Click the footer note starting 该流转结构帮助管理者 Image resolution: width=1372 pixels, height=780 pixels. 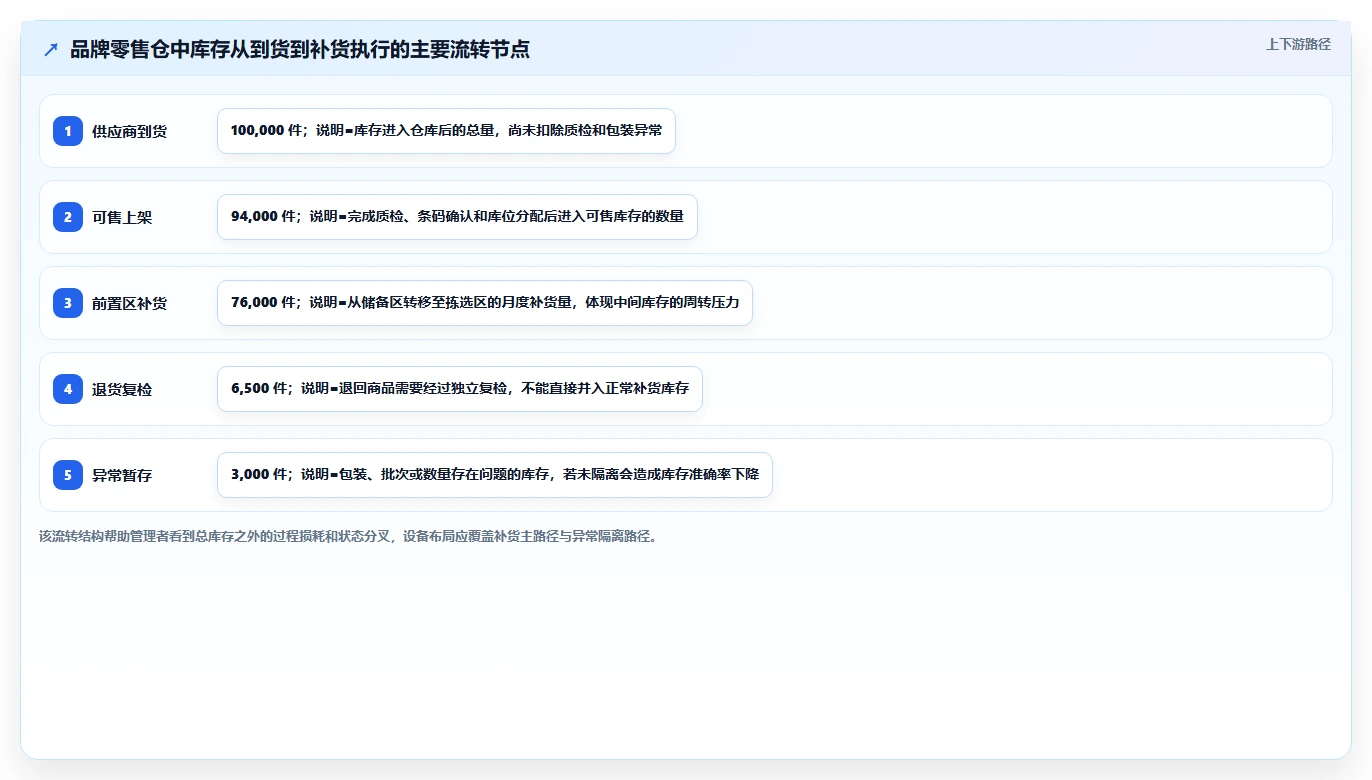point(348,536)
